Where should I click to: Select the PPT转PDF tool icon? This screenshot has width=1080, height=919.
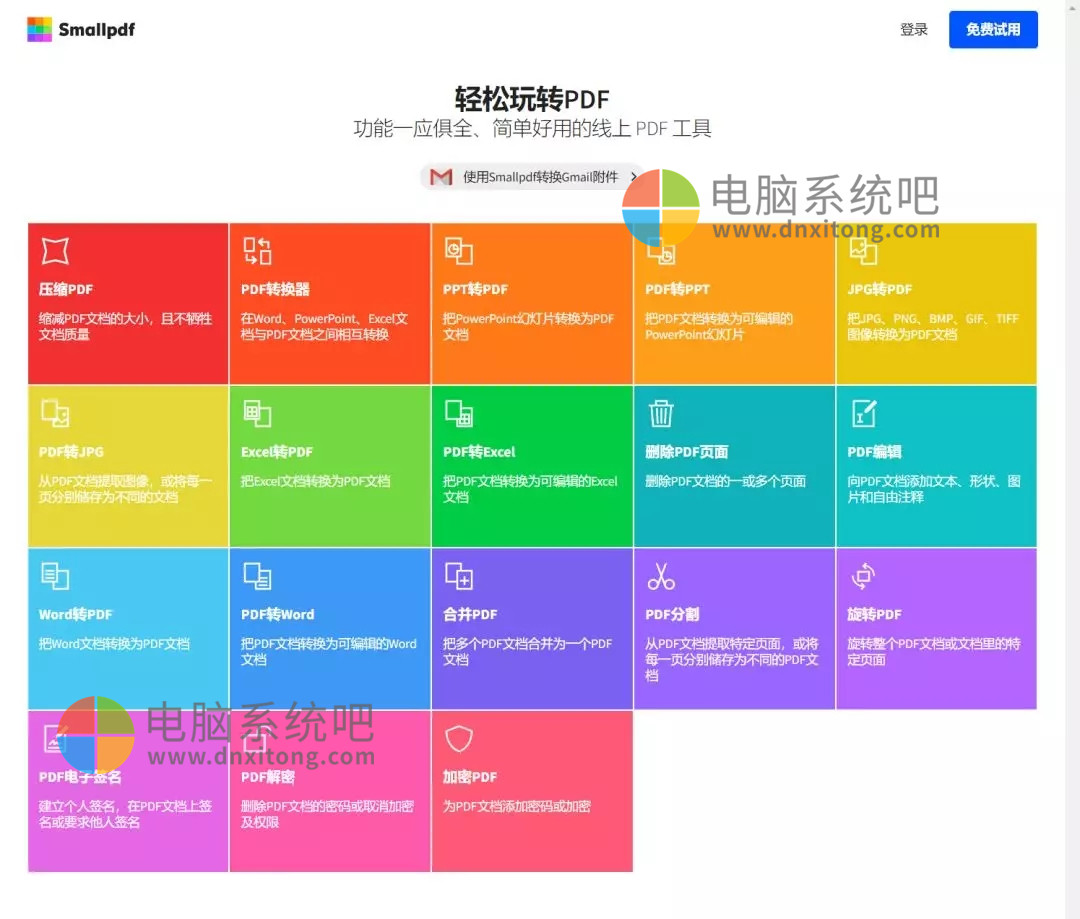pos(459,251)
